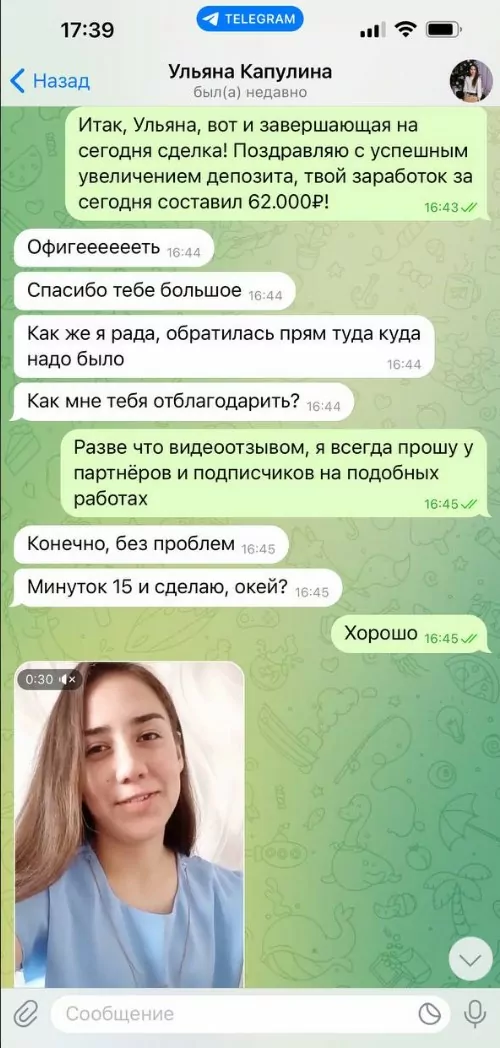Unmute the video using the muted speaker icon
This screenshot has width=500, height=1048.
coord(69,679)
